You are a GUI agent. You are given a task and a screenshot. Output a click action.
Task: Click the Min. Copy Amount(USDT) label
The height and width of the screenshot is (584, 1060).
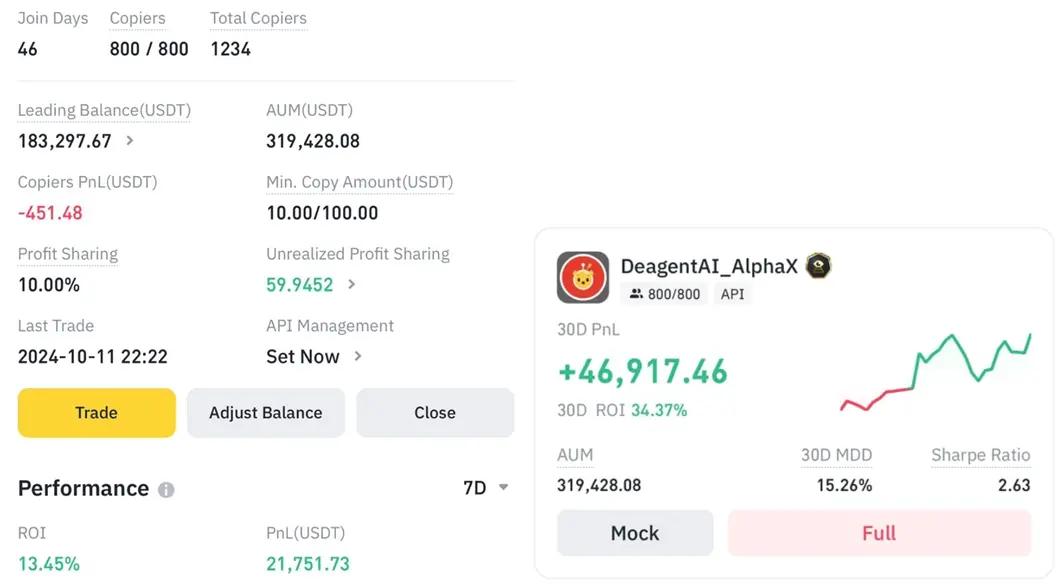click(359, 182)
